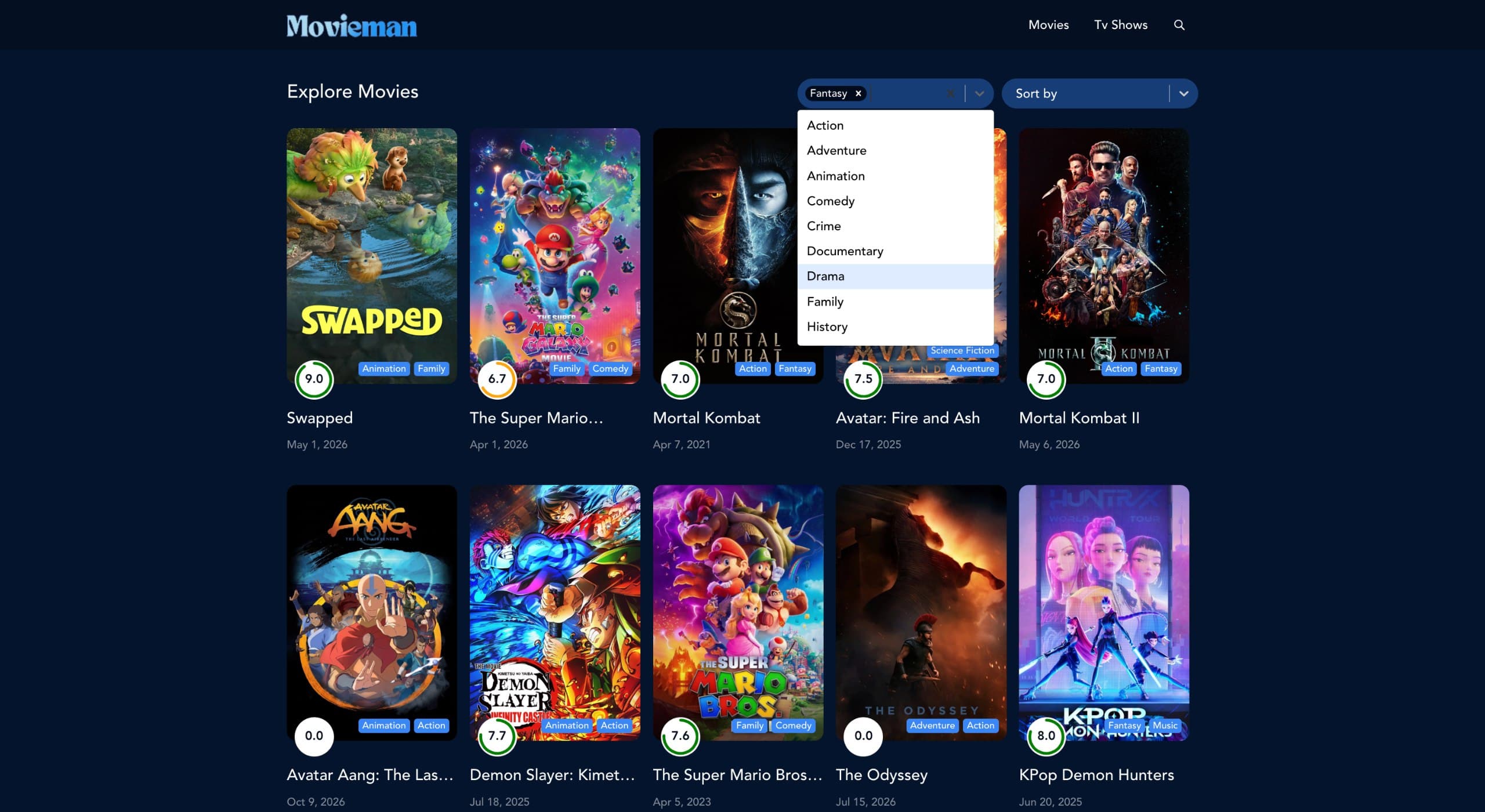Select the highlighted Drama option
Screen dimensions: 1485x812
click(x=895, y=276)
